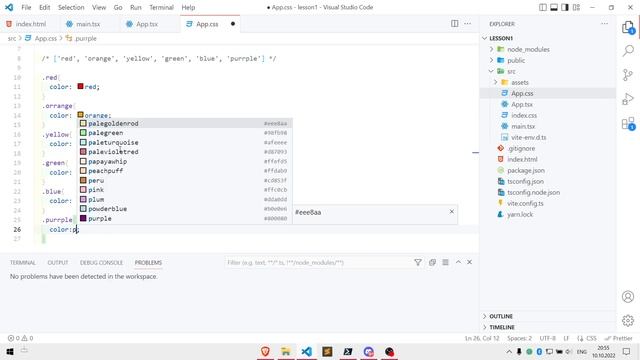The width and height of the screenshot is (640, 360).
Task: Open the File menu
Action: click(26, 7)
